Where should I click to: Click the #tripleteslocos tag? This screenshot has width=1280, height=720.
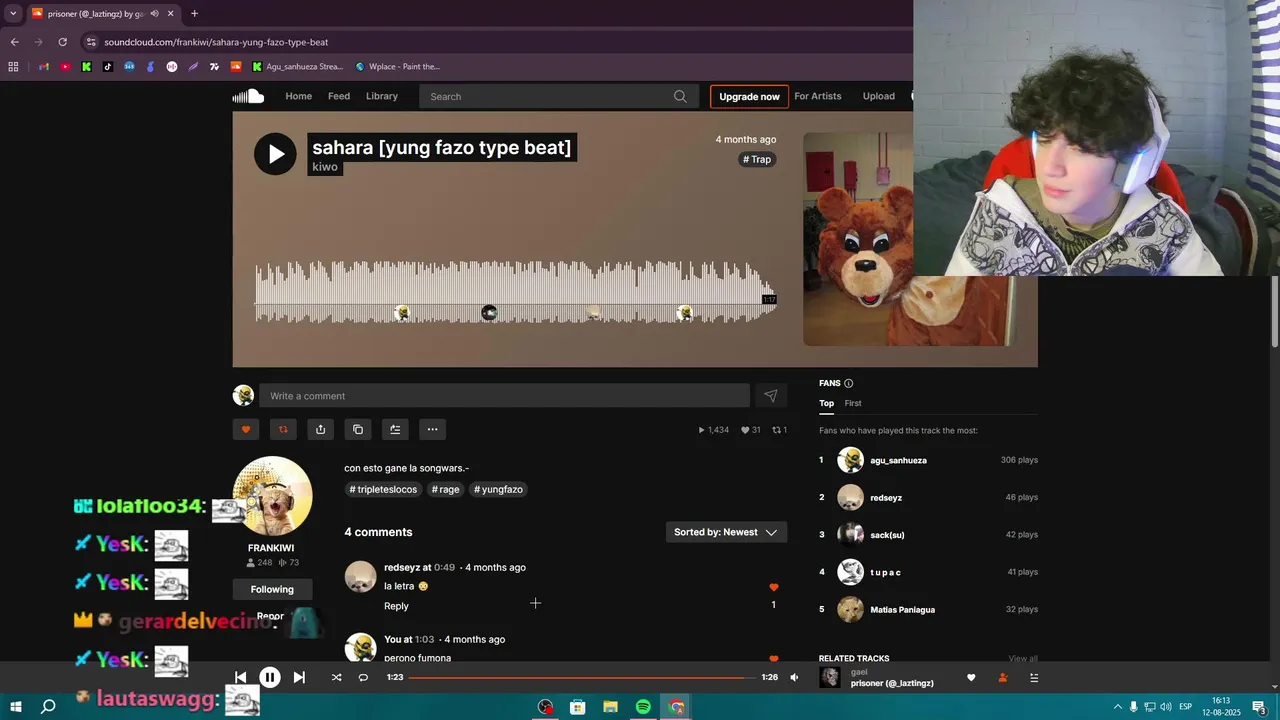[383, 489]
